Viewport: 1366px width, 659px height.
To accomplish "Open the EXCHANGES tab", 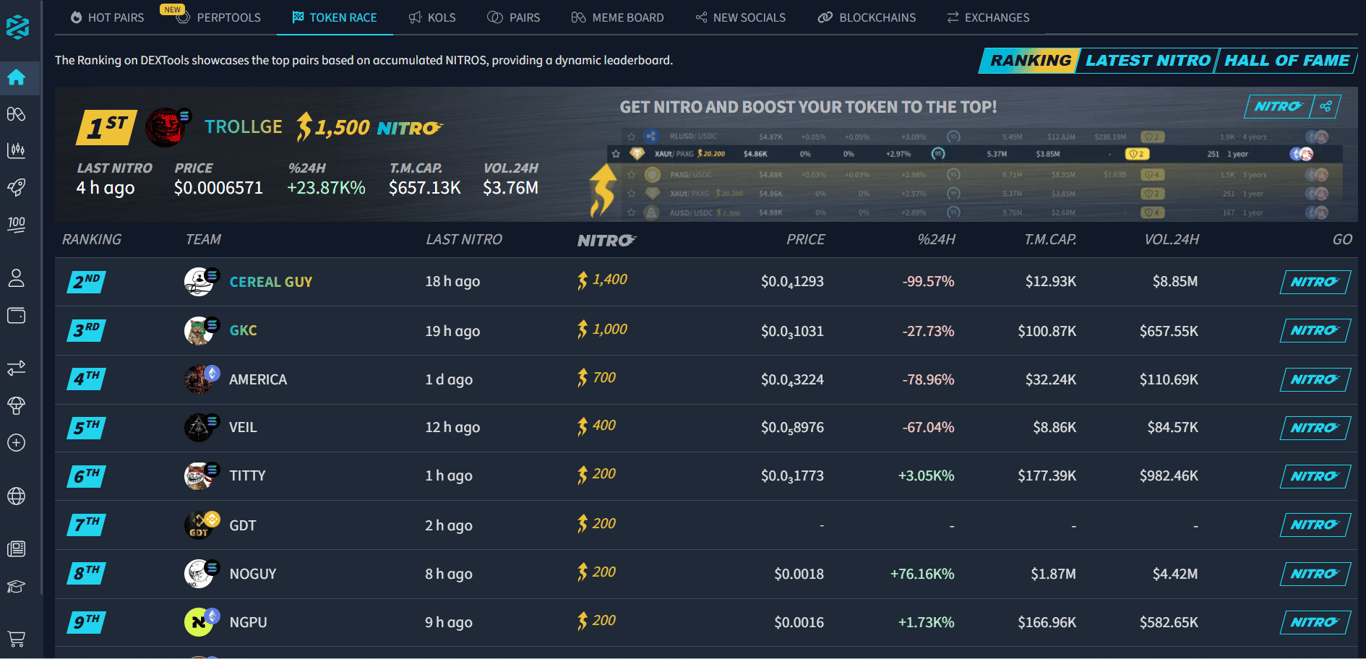I will point(988,17).
